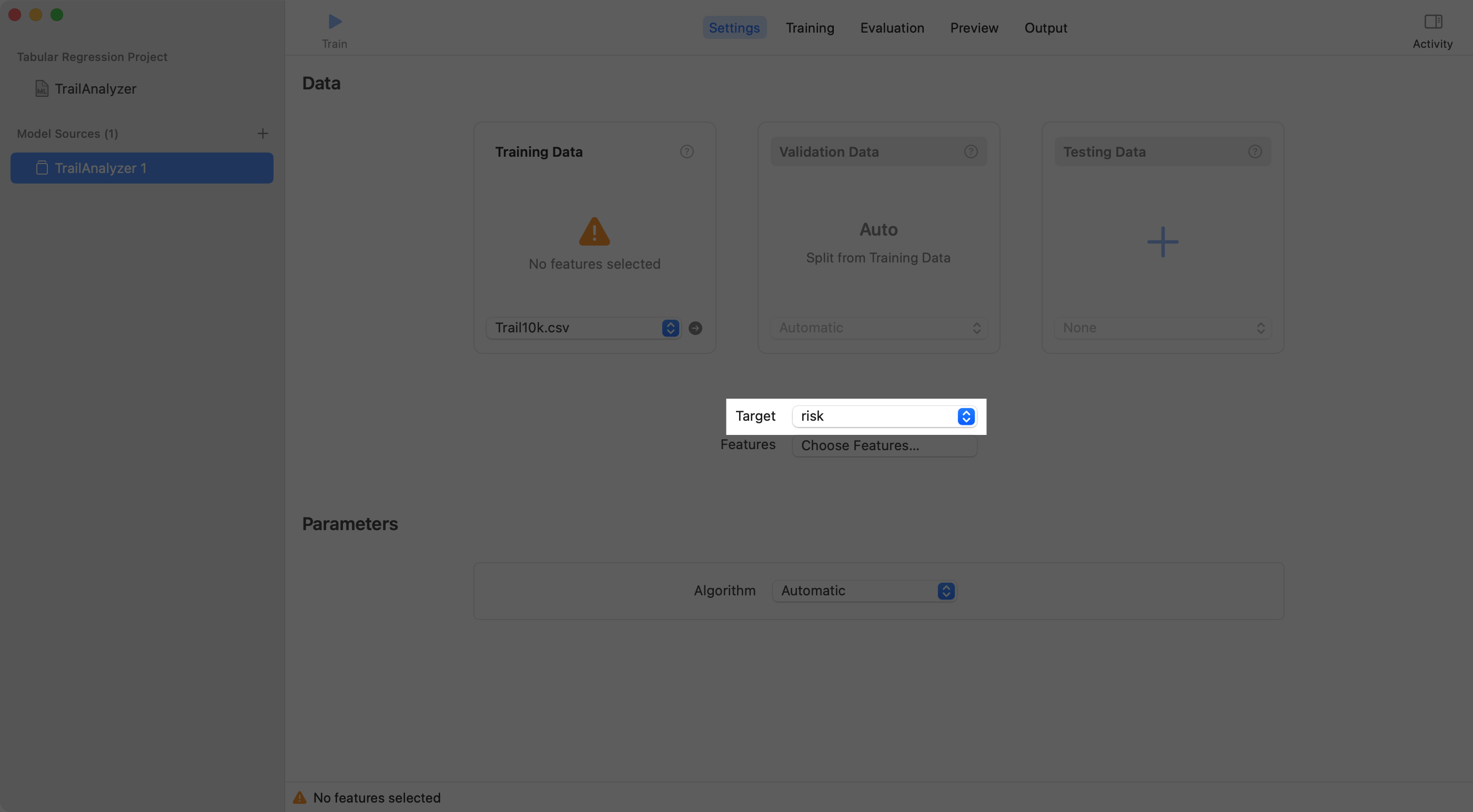1473x812 pixels.
Task: Open the Trail10k.csv training data dropdown
Action: [584, 328]
